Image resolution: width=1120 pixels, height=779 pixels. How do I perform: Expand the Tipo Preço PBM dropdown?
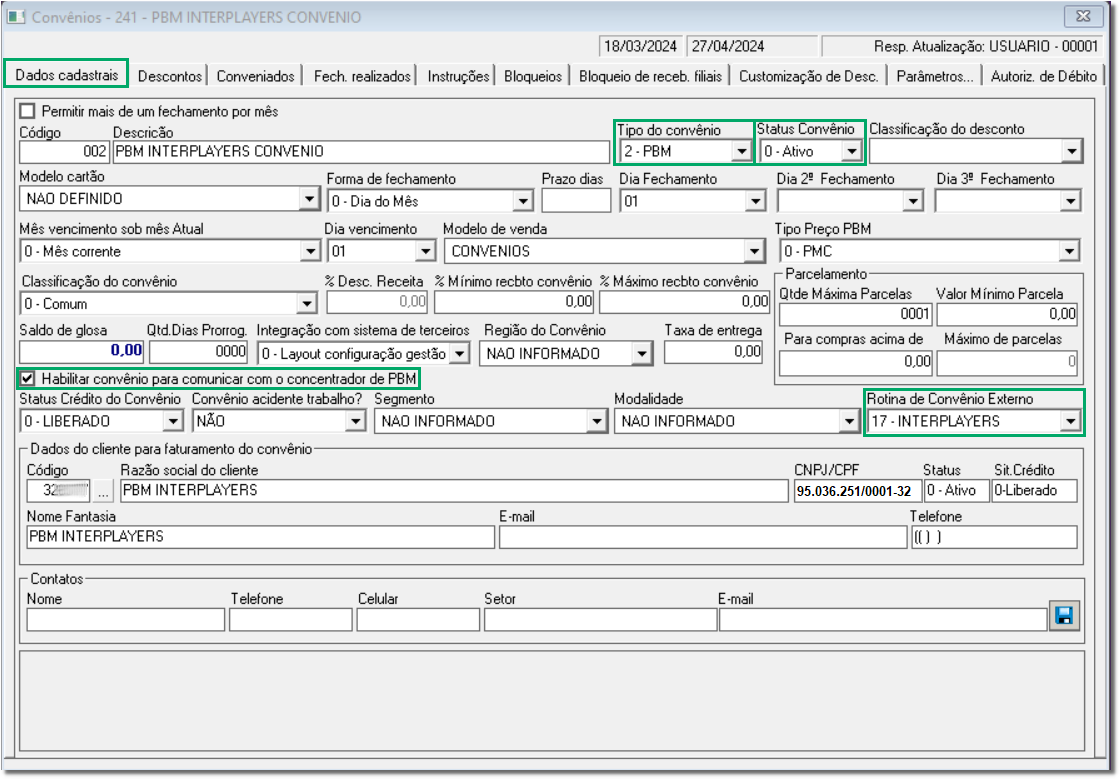tap(1069, 251)
